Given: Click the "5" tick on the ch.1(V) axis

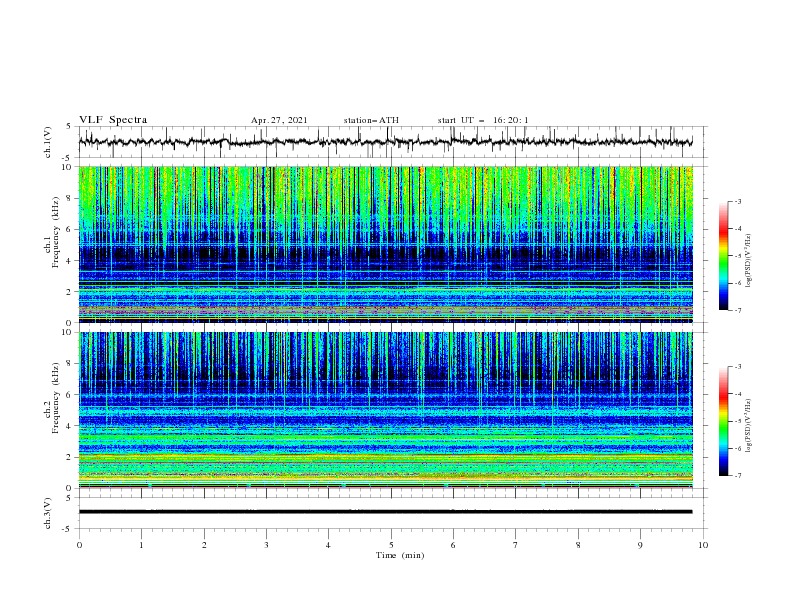Looking at the screenshot, I should [69, 127].
